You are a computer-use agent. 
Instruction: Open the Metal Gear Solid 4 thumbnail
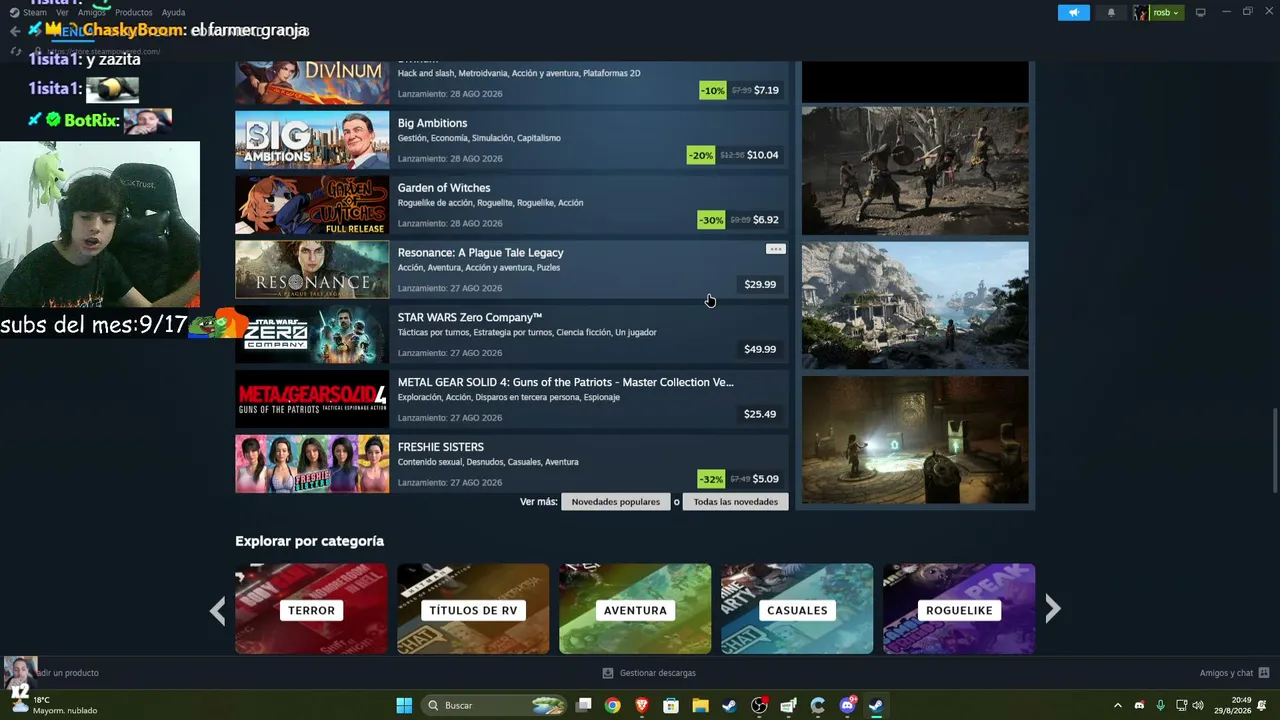pyautogui.click(x=312, y=399)
